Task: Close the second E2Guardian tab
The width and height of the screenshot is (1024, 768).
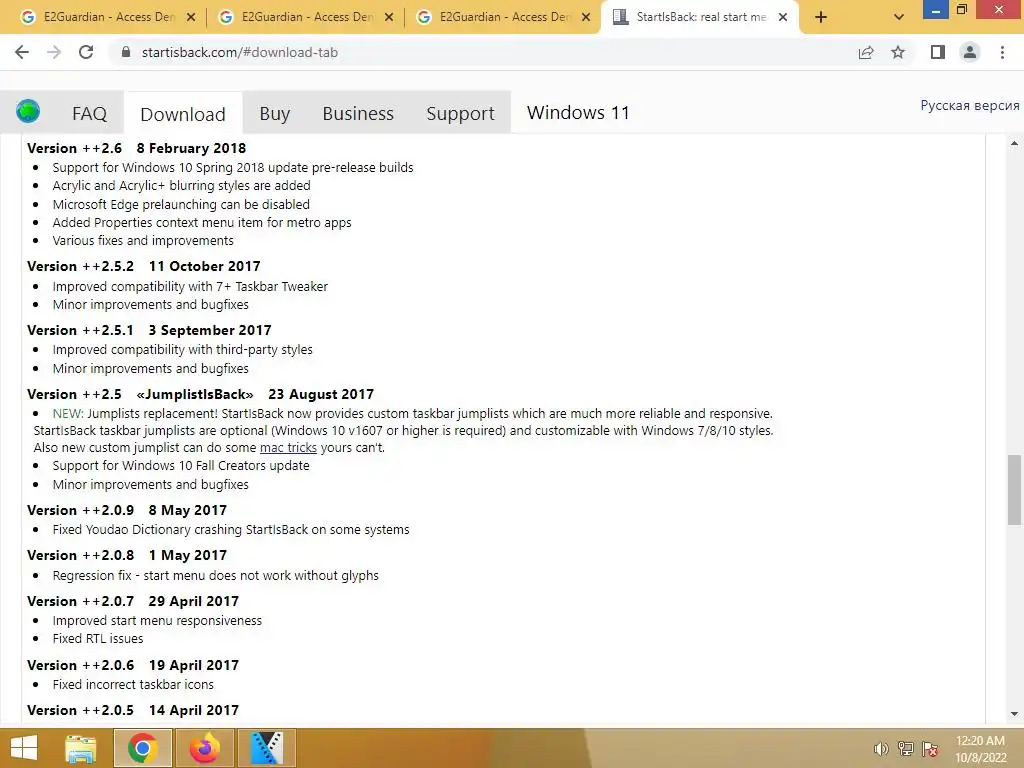Action: [x=389, y=18]
